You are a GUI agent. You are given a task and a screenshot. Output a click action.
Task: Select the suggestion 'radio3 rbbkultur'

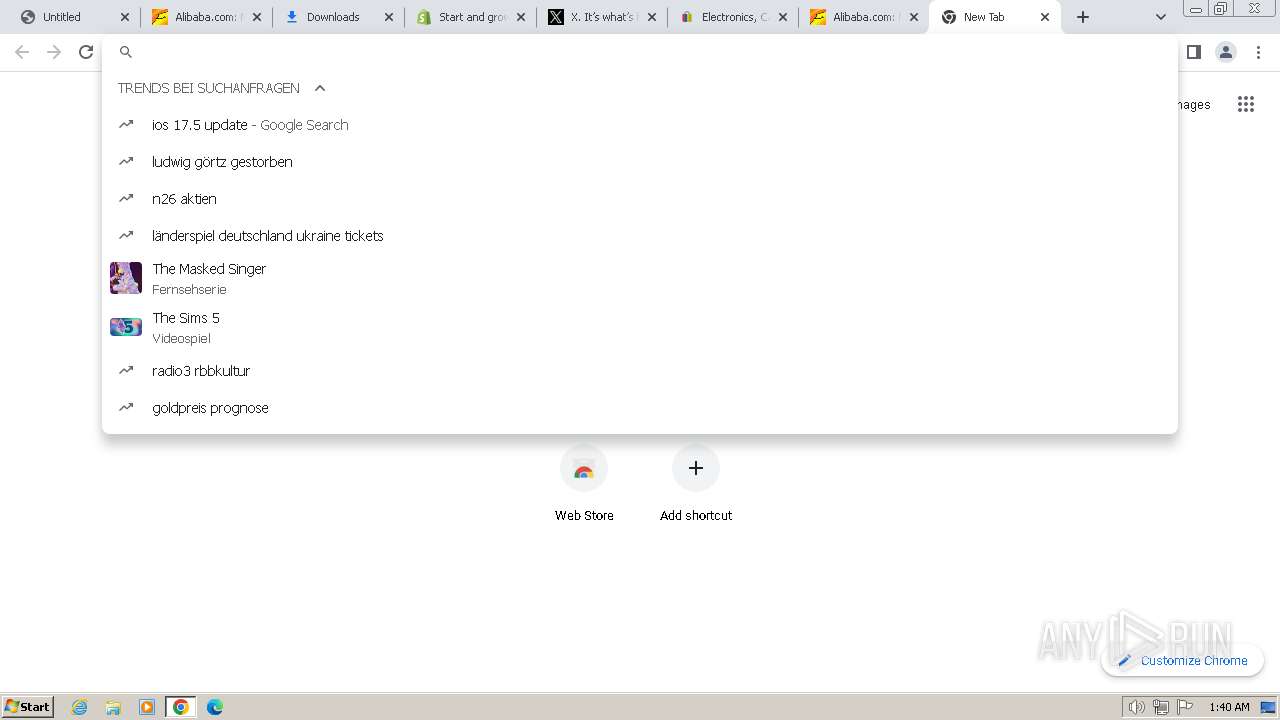640,371
